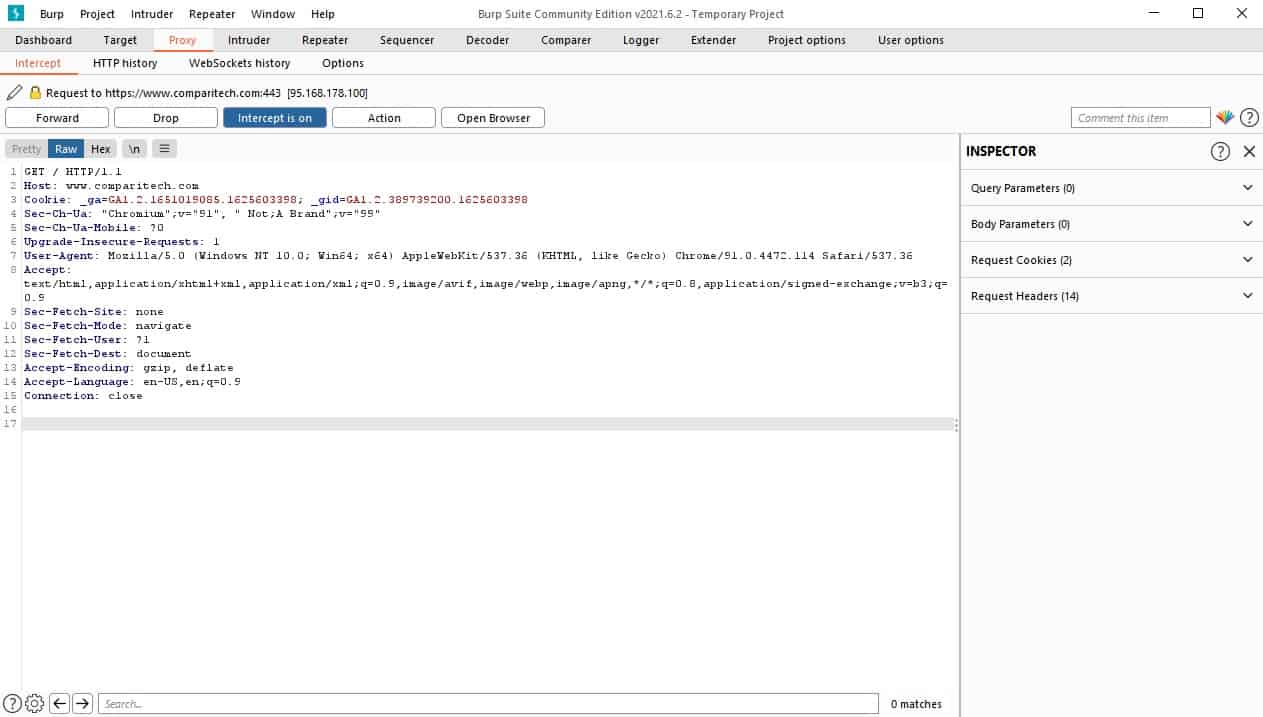Screen dimensions: 1263x717
Task: Toggle the Intercept is on button
Action: [x=275, y=118]
